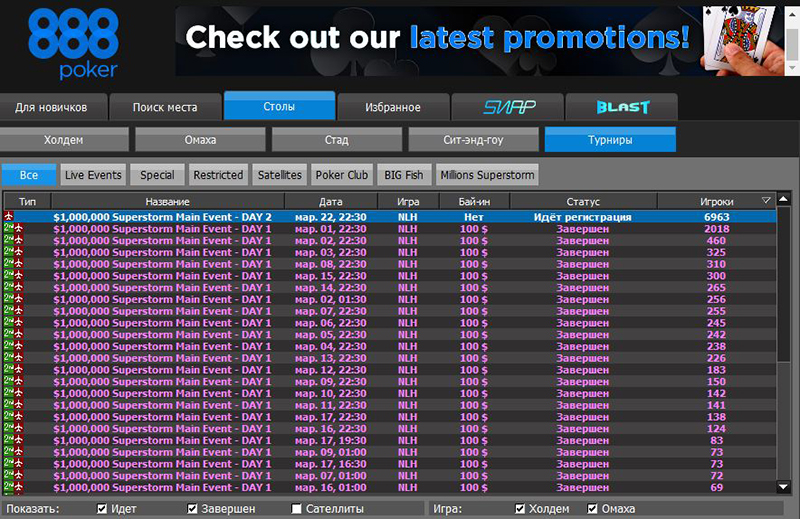Viewport: 800px width, 519px height.
Task: Click the 888poker logo
Action: pyautogui.click(x=72, y=43)
